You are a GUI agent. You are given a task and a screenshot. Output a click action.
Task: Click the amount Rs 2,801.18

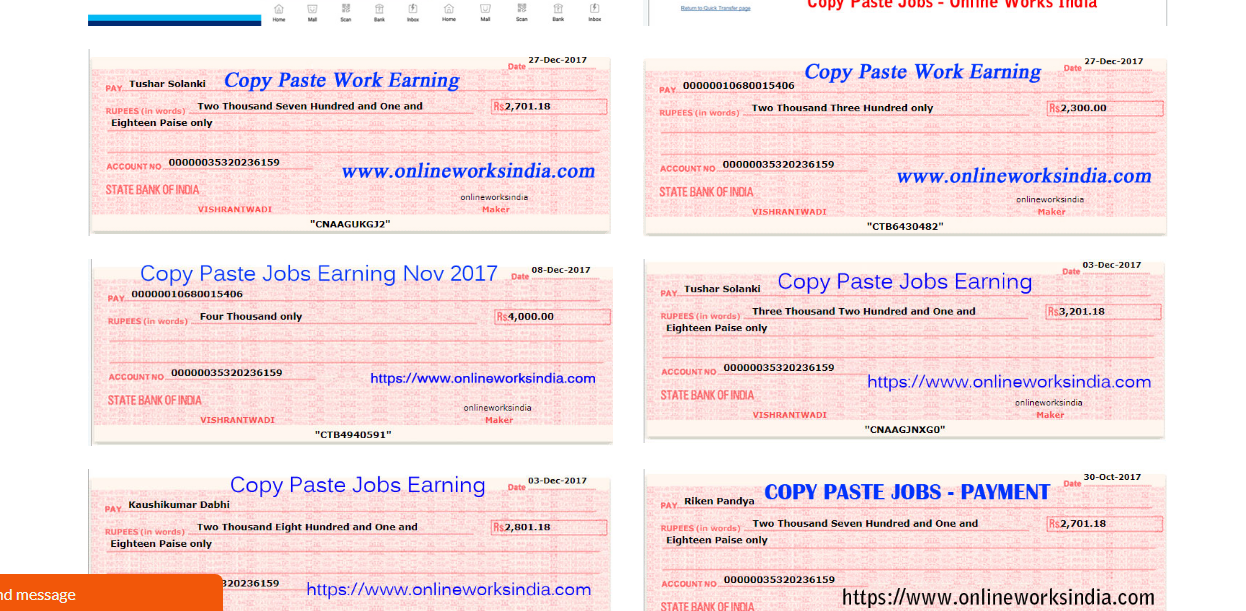click(x=548, y=526)
